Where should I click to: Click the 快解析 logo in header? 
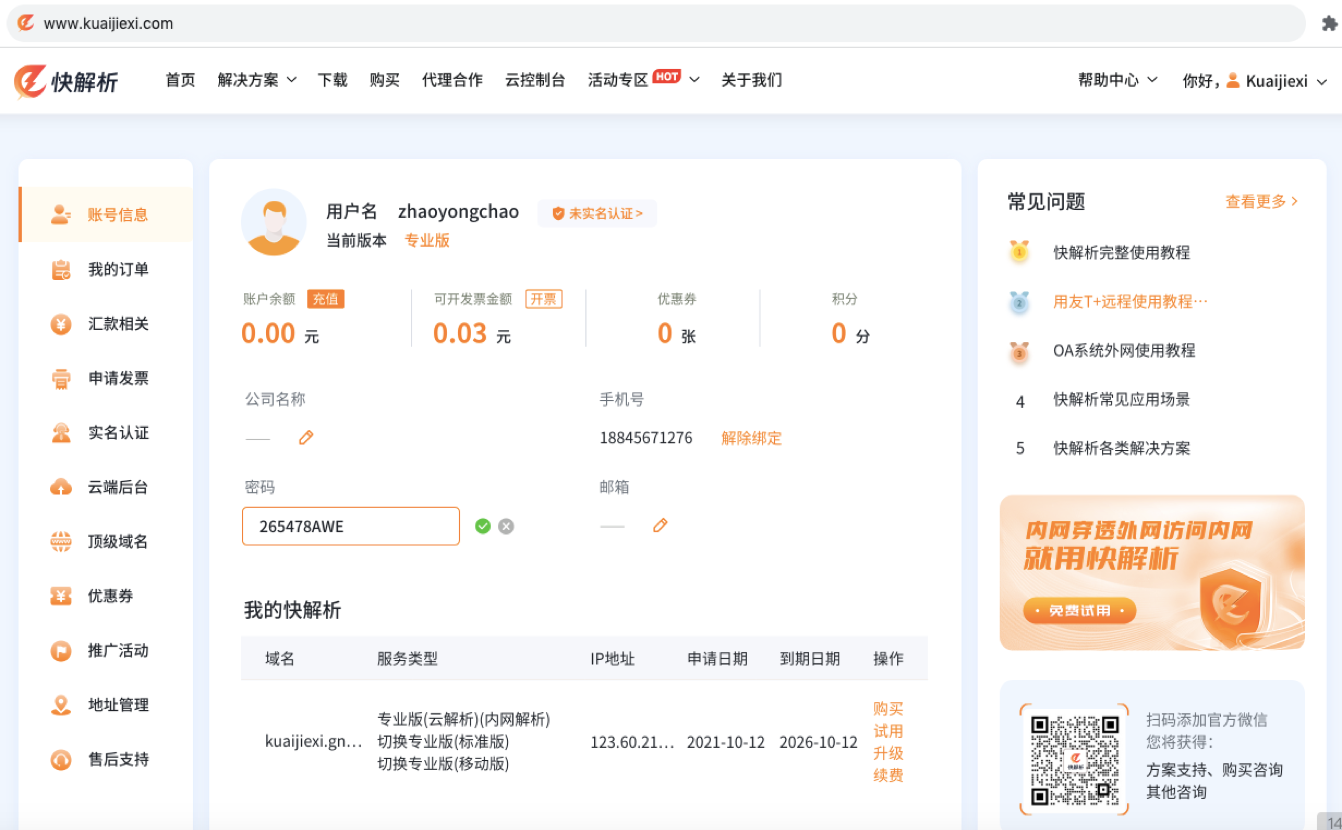coord(66,81)
